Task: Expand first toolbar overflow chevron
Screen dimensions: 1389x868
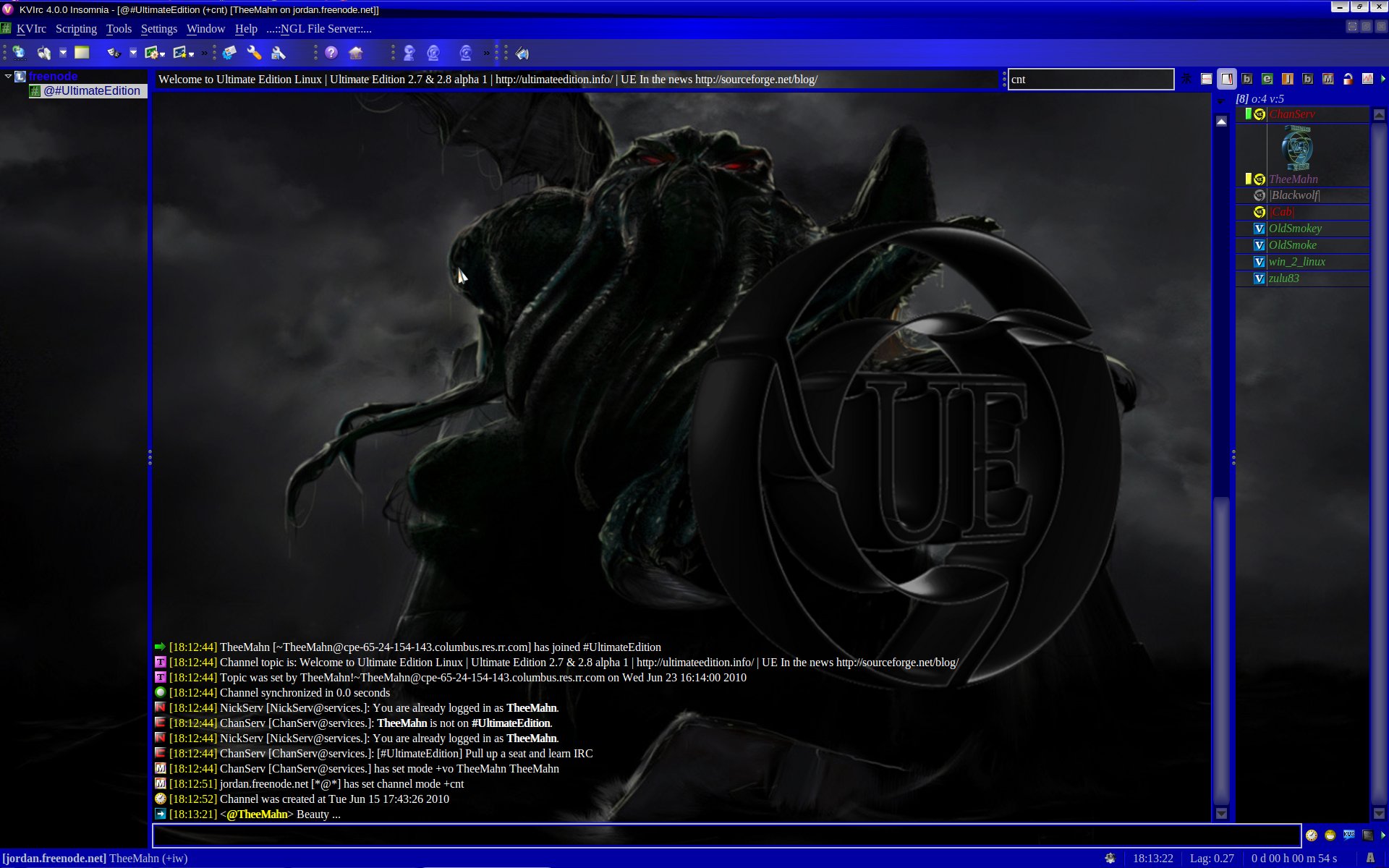Action: 204,53
